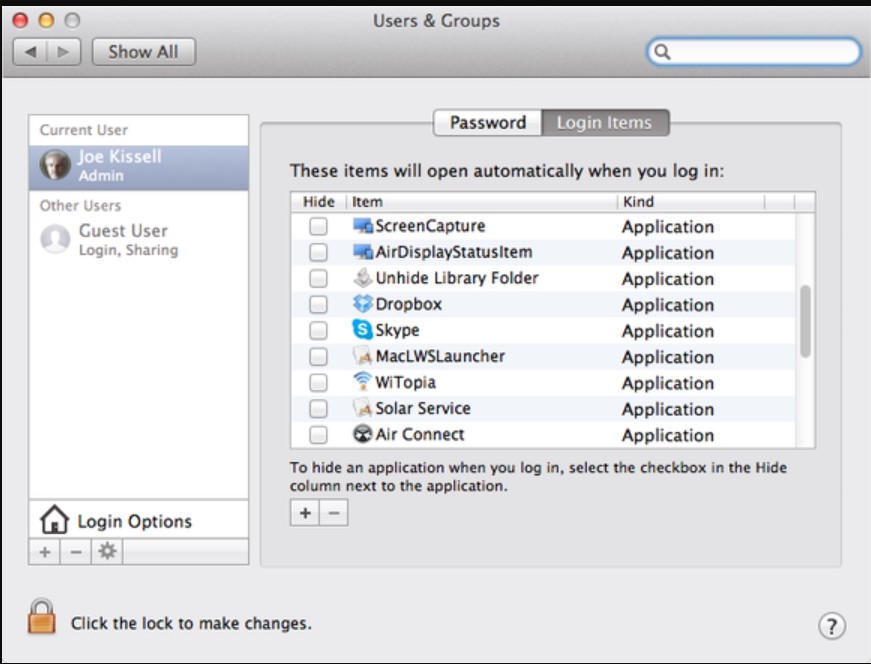Click the padlock icon to unlock changes

pos(42,617)
